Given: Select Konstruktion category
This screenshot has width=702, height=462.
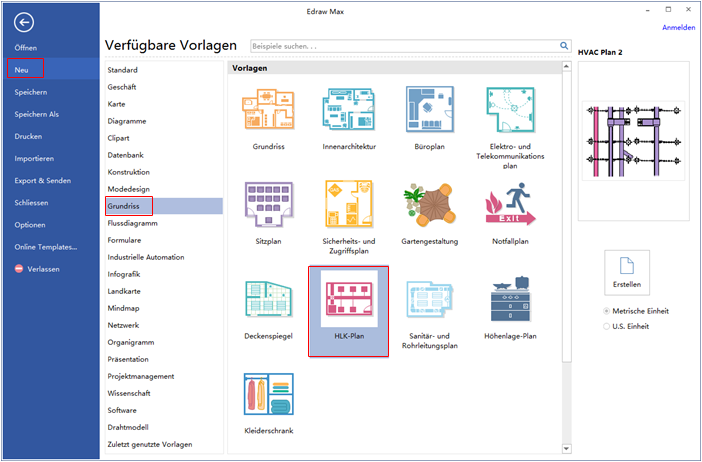Looking at the screenshot, I should pyautogui.click(x=128, y=172).
